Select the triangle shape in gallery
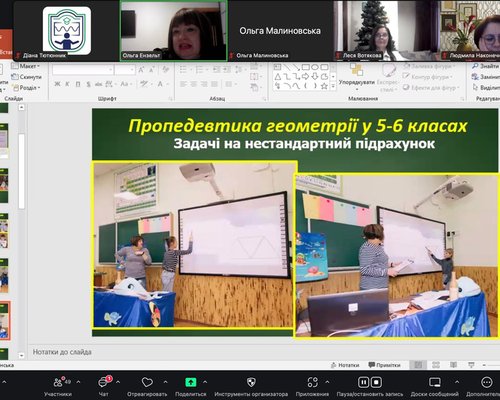Image resolution: width=500 pixels, height=400 pixels. [x=277, y=77]
